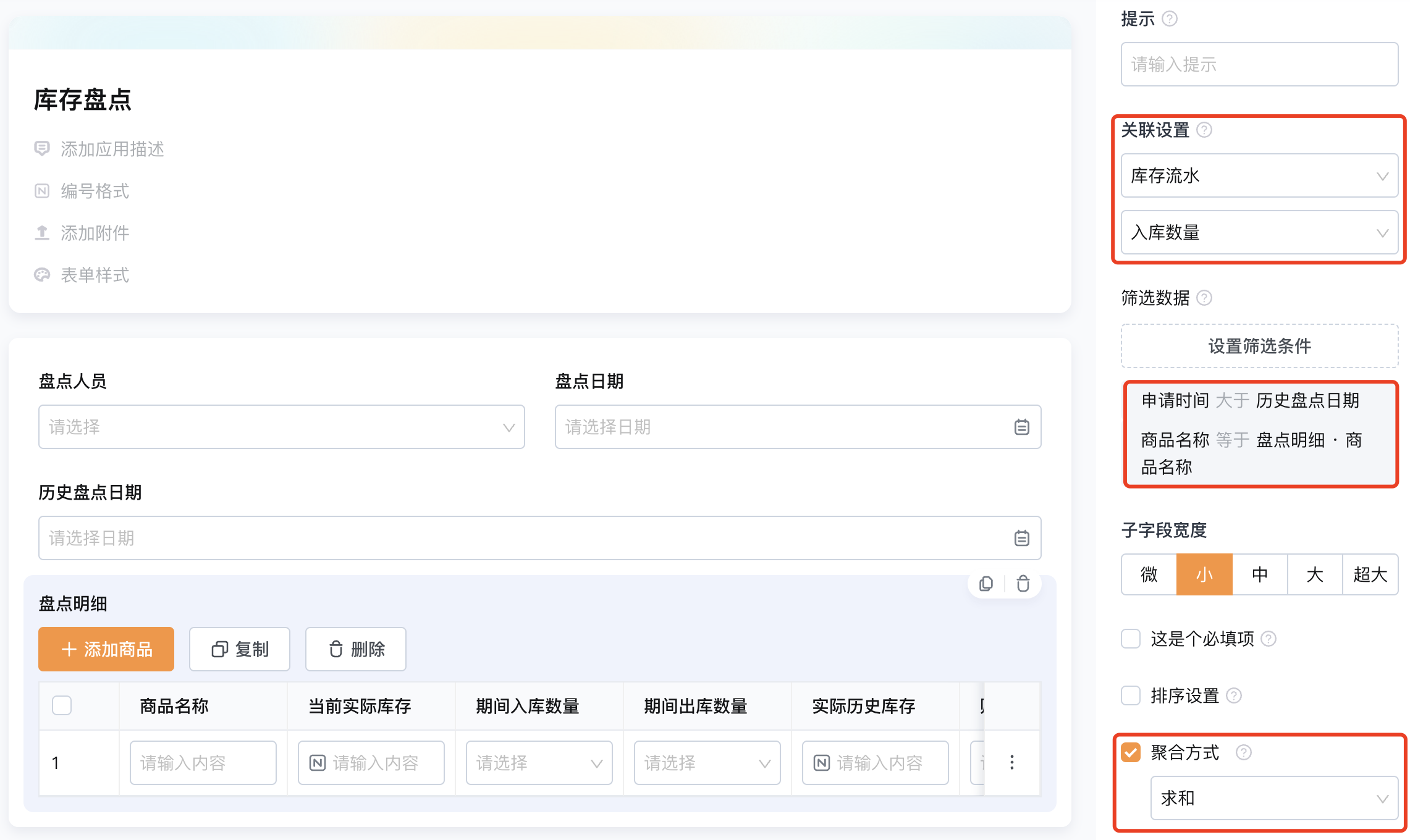
Task: Click the calendar icon in 盘点日期 field
Action: point(1021,427)
